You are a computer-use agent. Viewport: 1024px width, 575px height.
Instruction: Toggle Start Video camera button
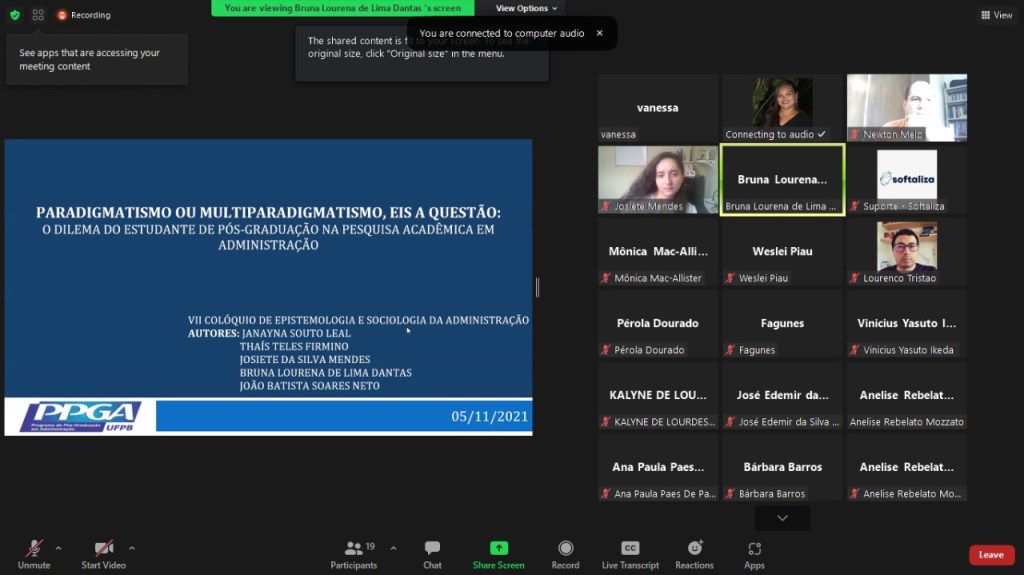tap(104, 548)
